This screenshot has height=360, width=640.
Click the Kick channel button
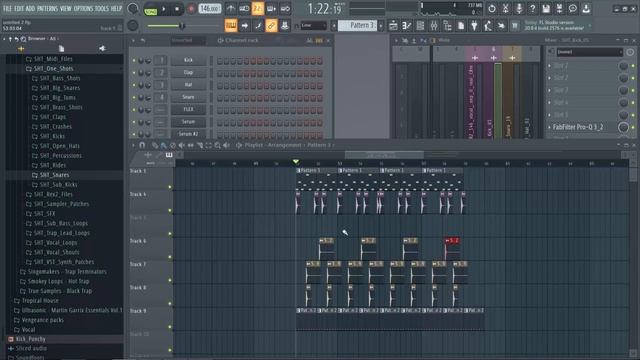pyautogui.click(x=188, y=60)
